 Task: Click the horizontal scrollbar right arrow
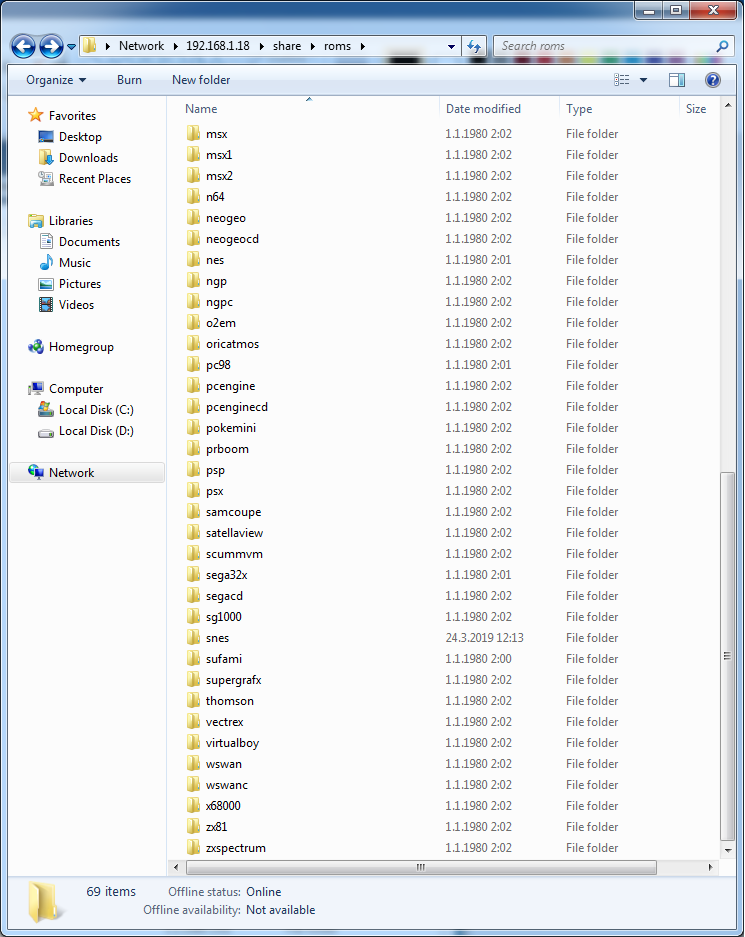pyautogui.click(x=710, y=867)
